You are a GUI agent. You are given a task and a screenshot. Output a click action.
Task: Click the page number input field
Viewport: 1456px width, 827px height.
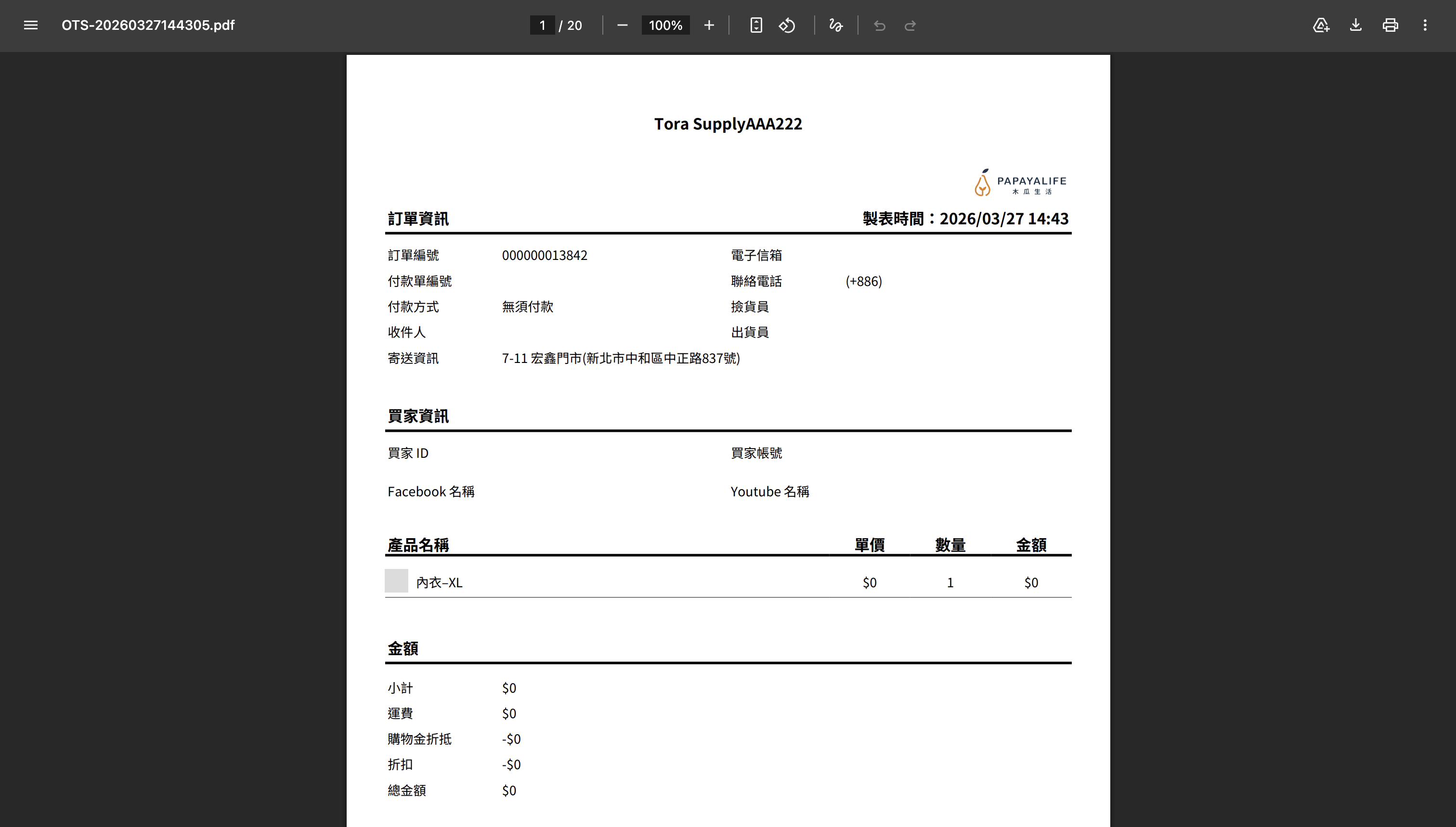[x=543, y=25]
